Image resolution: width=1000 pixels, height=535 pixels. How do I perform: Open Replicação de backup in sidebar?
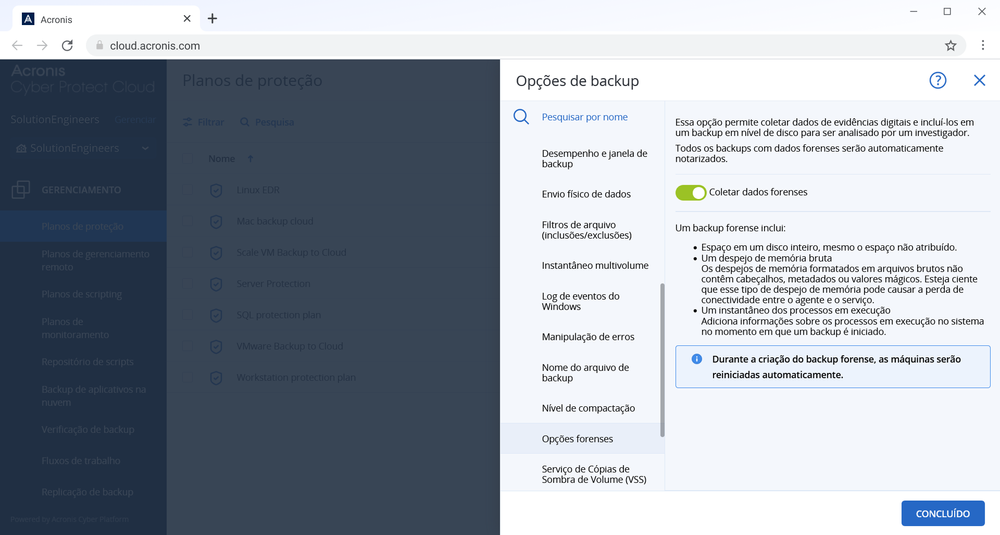[87, 492]
